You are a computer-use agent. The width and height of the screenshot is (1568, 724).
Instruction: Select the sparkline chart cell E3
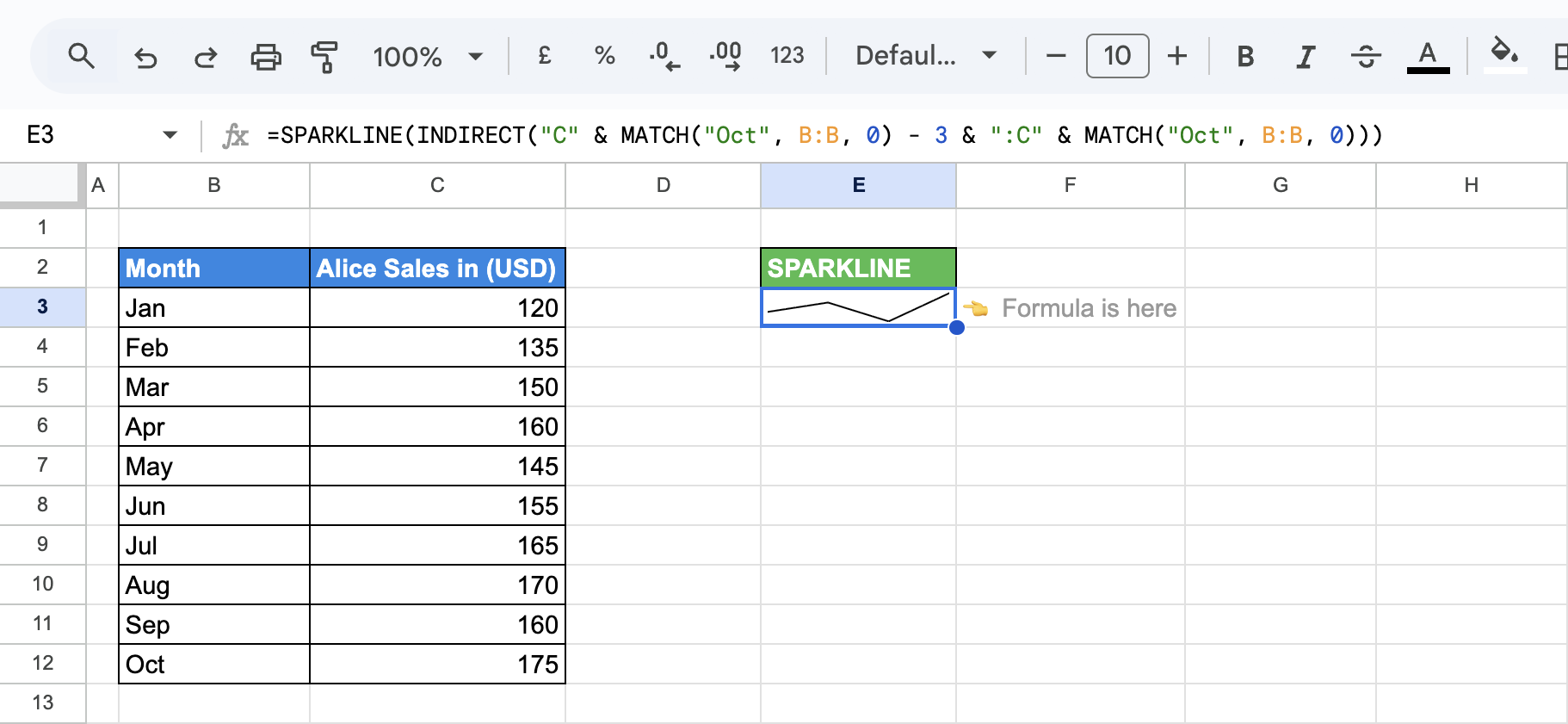(858, 307)
